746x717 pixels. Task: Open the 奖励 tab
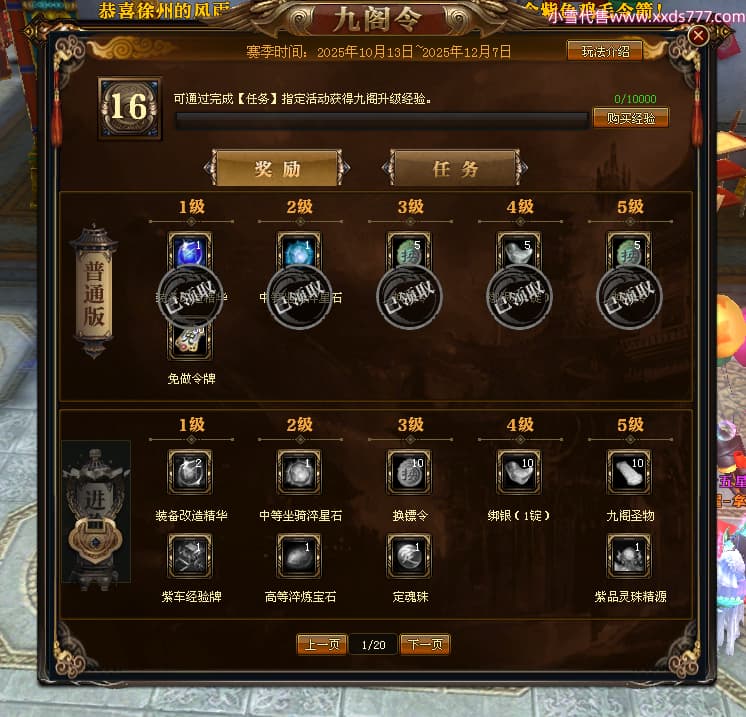277,168
